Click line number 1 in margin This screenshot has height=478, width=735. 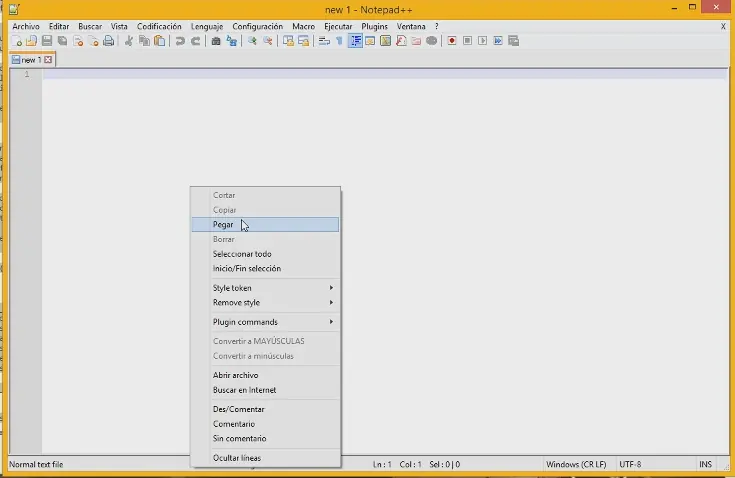click(x=27, y=74)
